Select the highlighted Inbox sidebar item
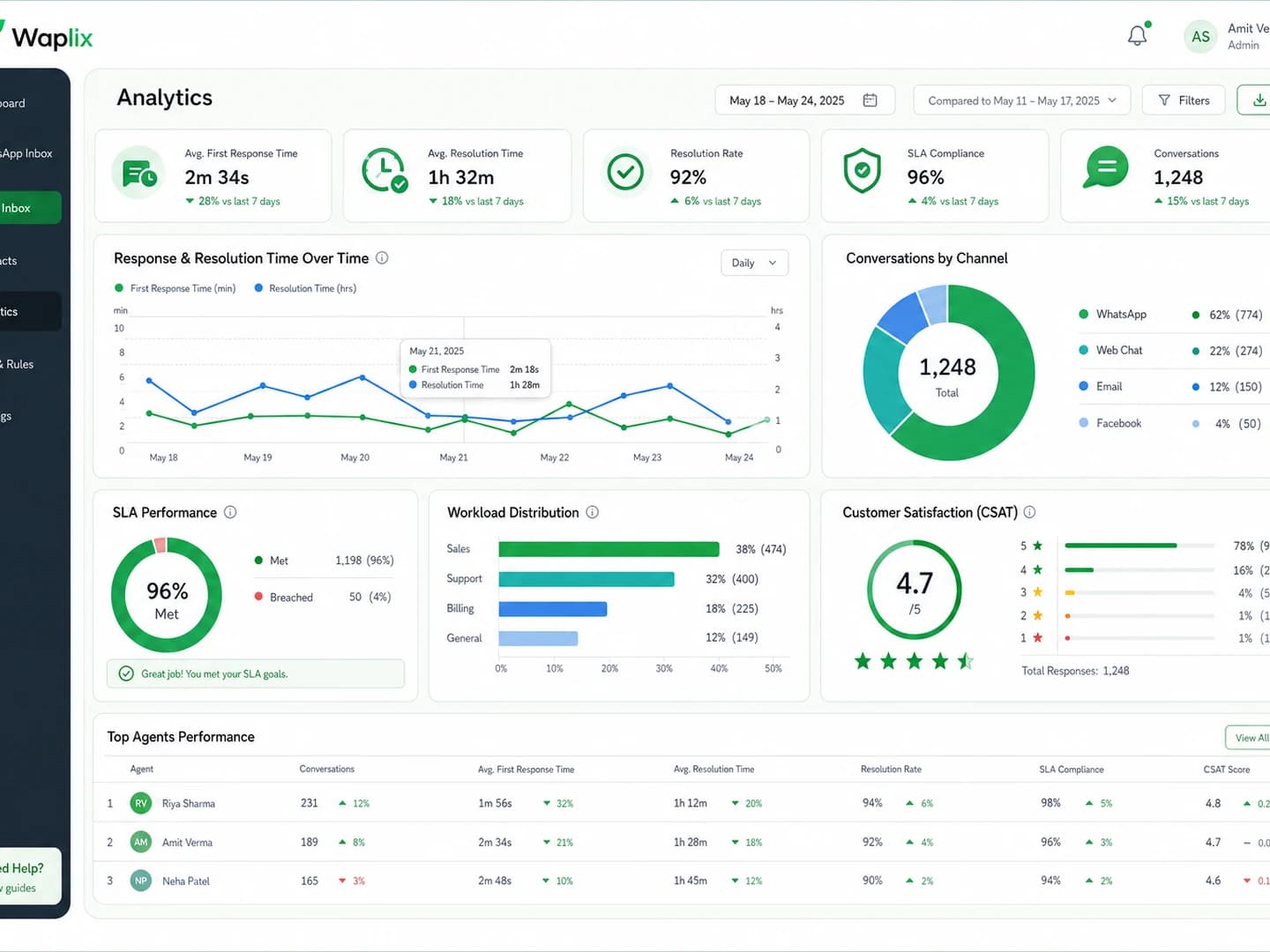The image size is (1270, 952). [x=31, y=208]
